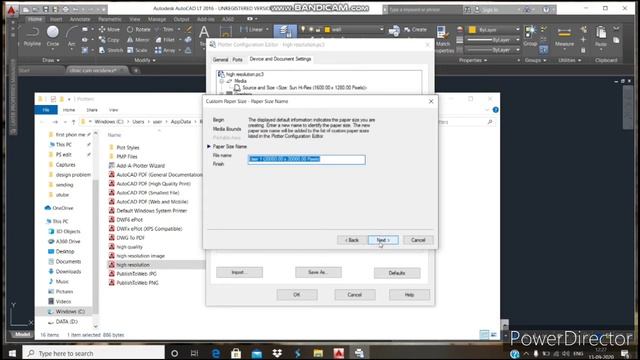The width and height of the screenshot is (640, 360).
Task: Select the Move tool
Action: (x=109, y=29)
